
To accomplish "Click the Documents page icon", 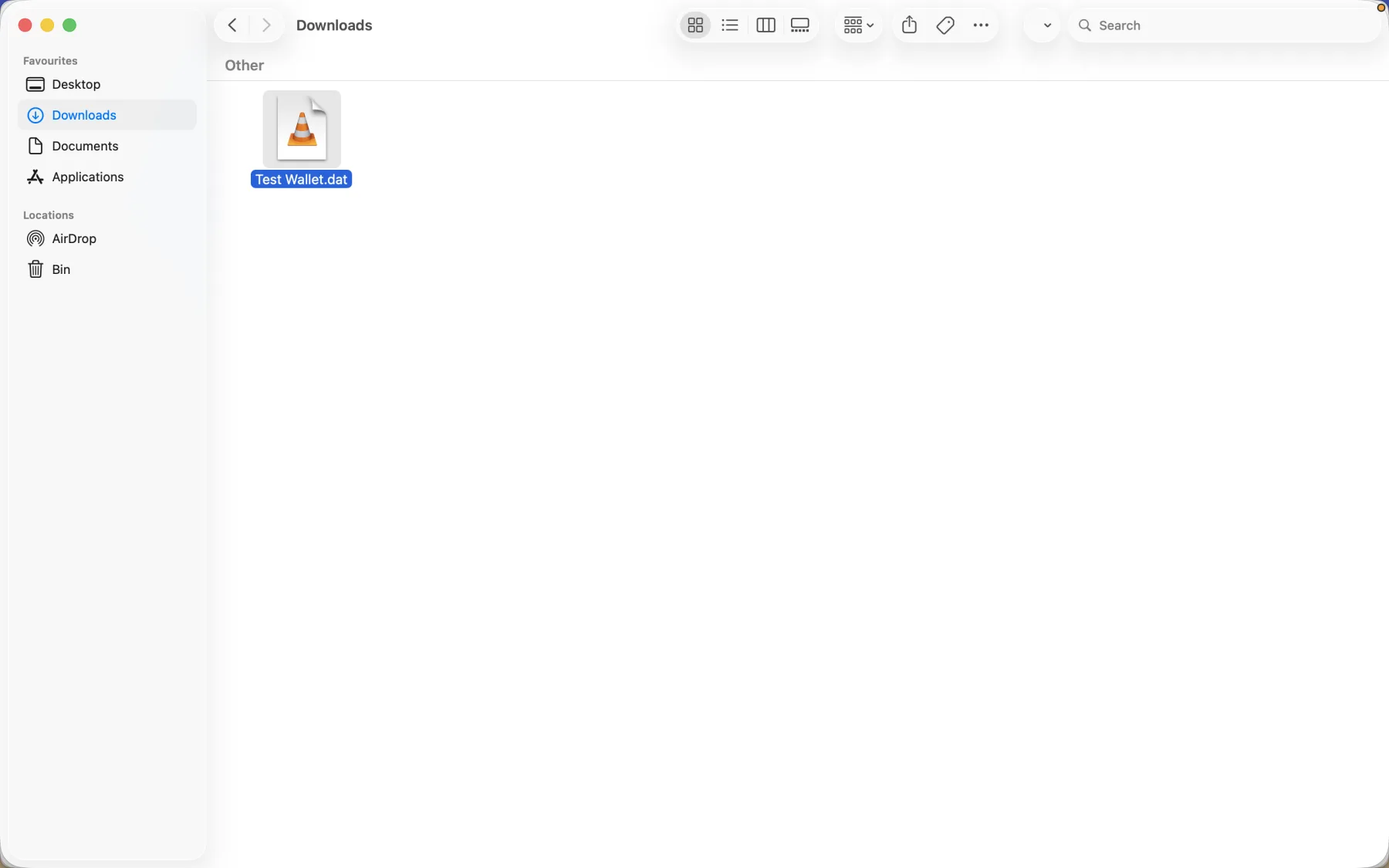I will (x=35, y=146).
